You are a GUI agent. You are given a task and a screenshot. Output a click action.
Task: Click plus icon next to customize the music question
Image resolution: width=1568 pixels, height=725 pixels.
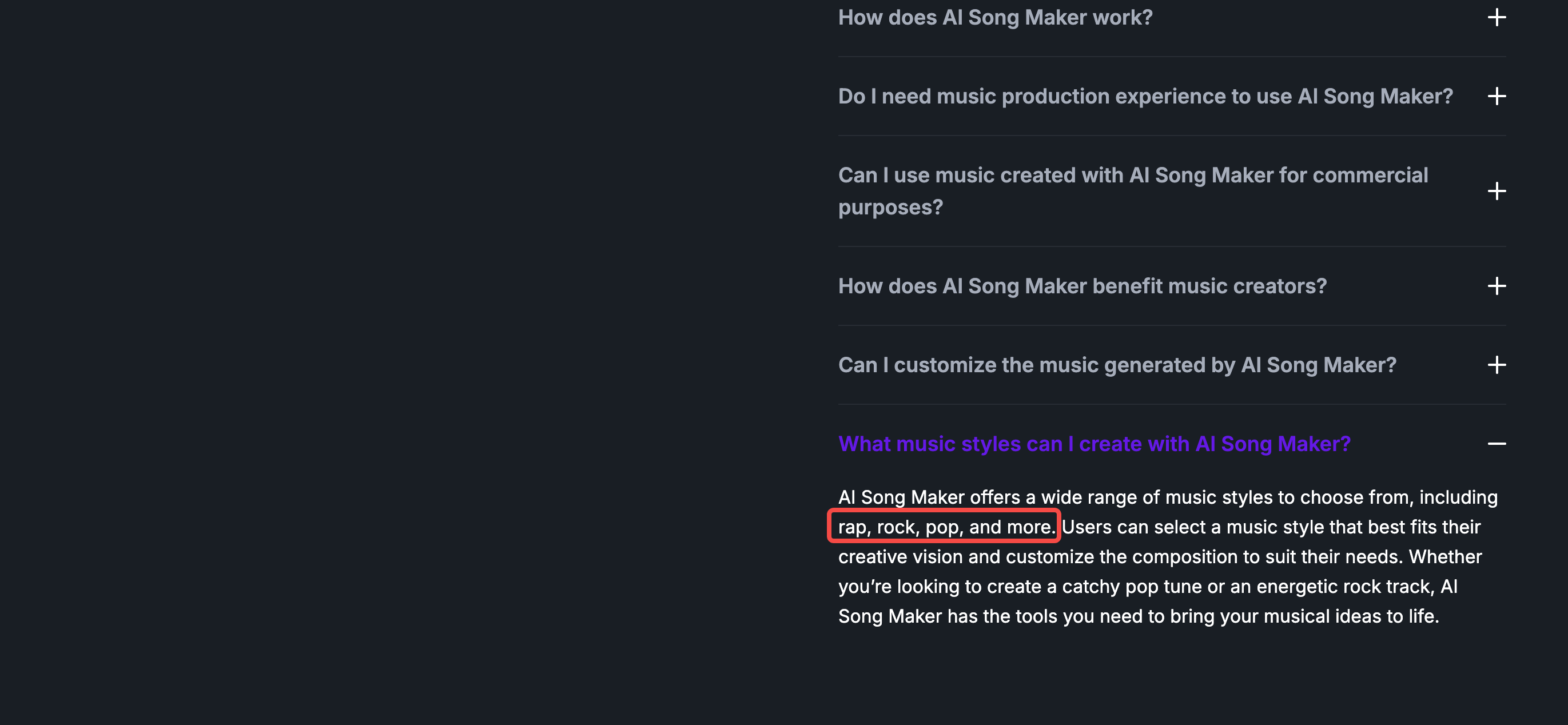click(x=1496, y=365)
